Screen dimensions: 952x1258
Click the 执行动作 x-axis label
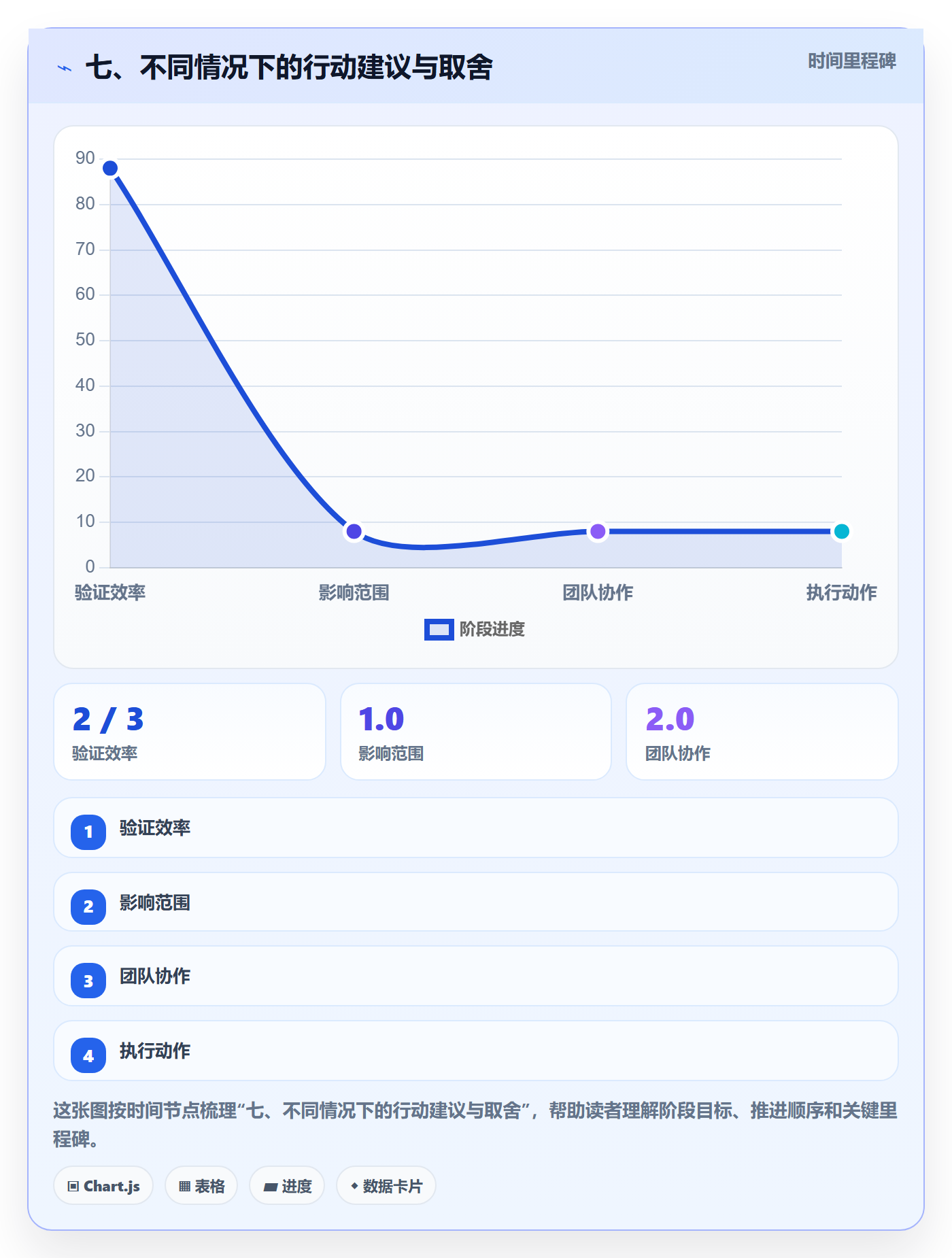[841, 592]
